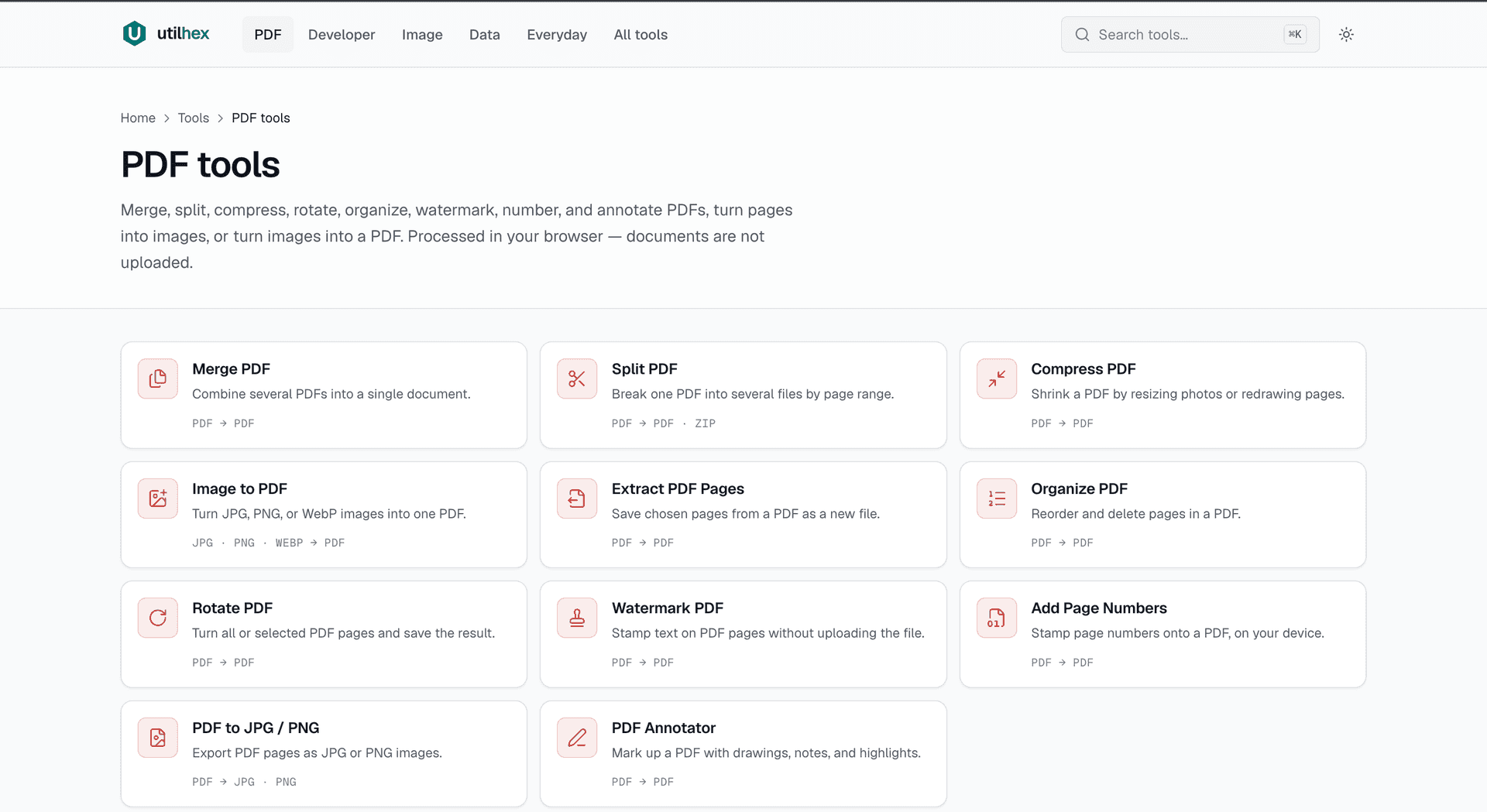Open All tools in navigation
The height and width of the screenshot is (812, 1487).
(640, 35)
